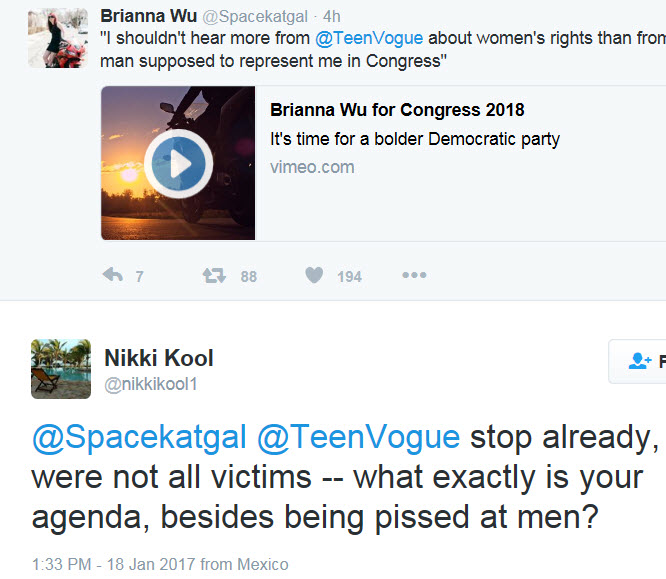Click the @Spacekatgal mention in reply

pyautogui.click(x=139, y=437)
